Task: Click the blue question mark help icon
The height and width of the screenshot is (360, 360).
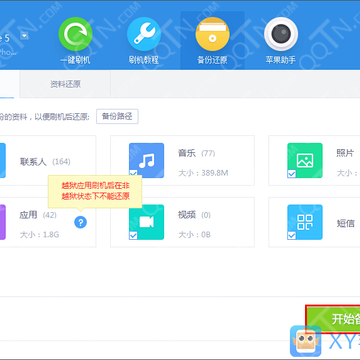Action: [80, 222]
